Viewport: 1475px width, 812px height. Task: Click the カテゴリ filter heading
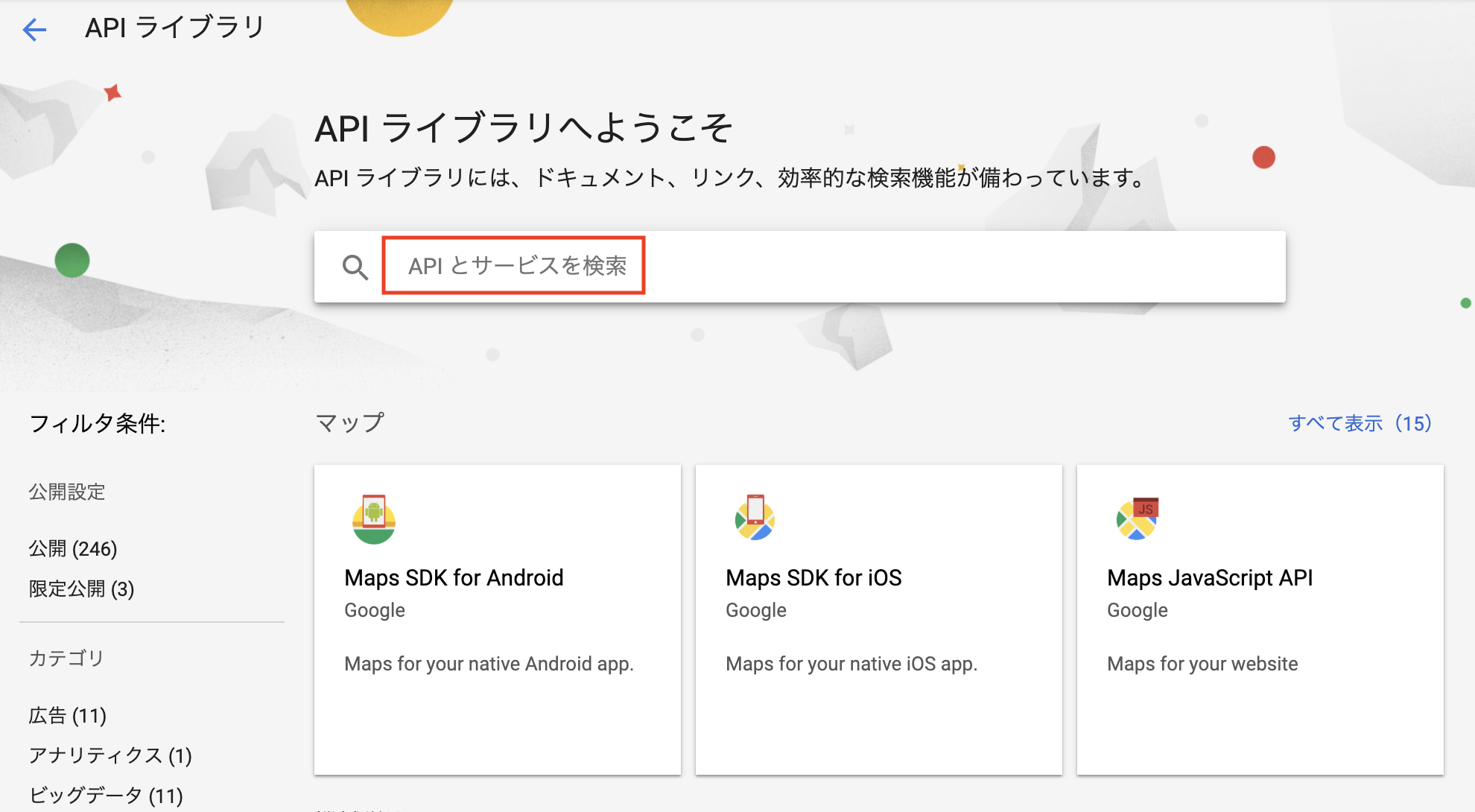66,659
